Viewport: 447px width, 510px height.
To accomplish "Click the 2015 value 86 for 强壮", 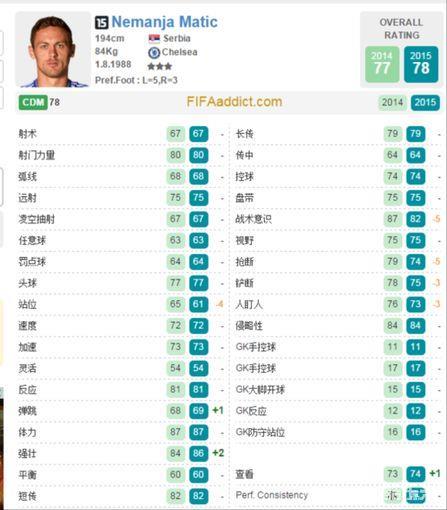I will pyautogui.click(x=198, y=453).
